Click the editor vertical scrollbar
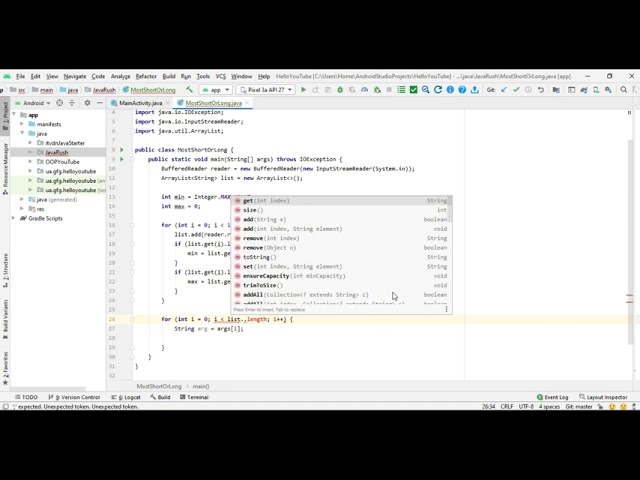This screenshot has height=480, width=640. point(631,241)
